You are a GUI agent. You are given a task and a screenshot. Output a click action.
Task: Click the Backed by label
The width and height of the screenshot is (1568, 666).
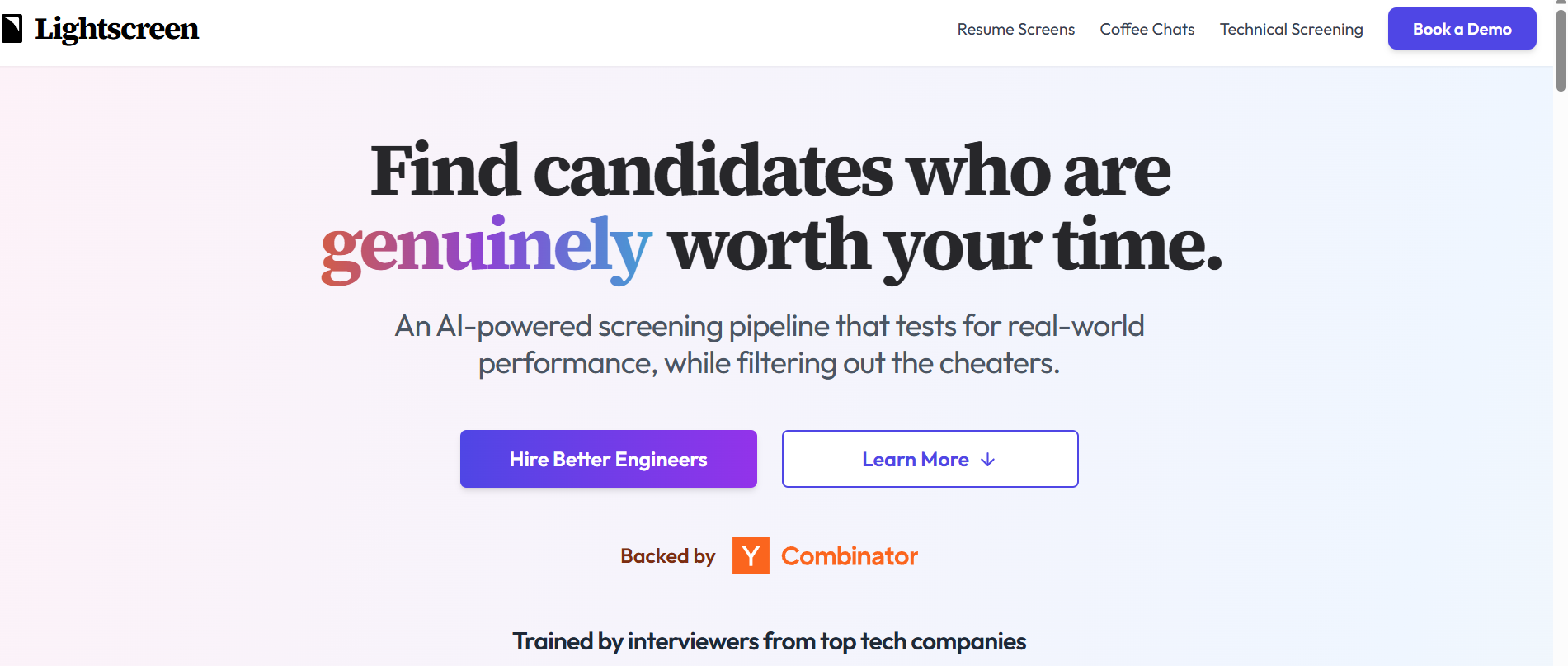[x=667, y=556]
